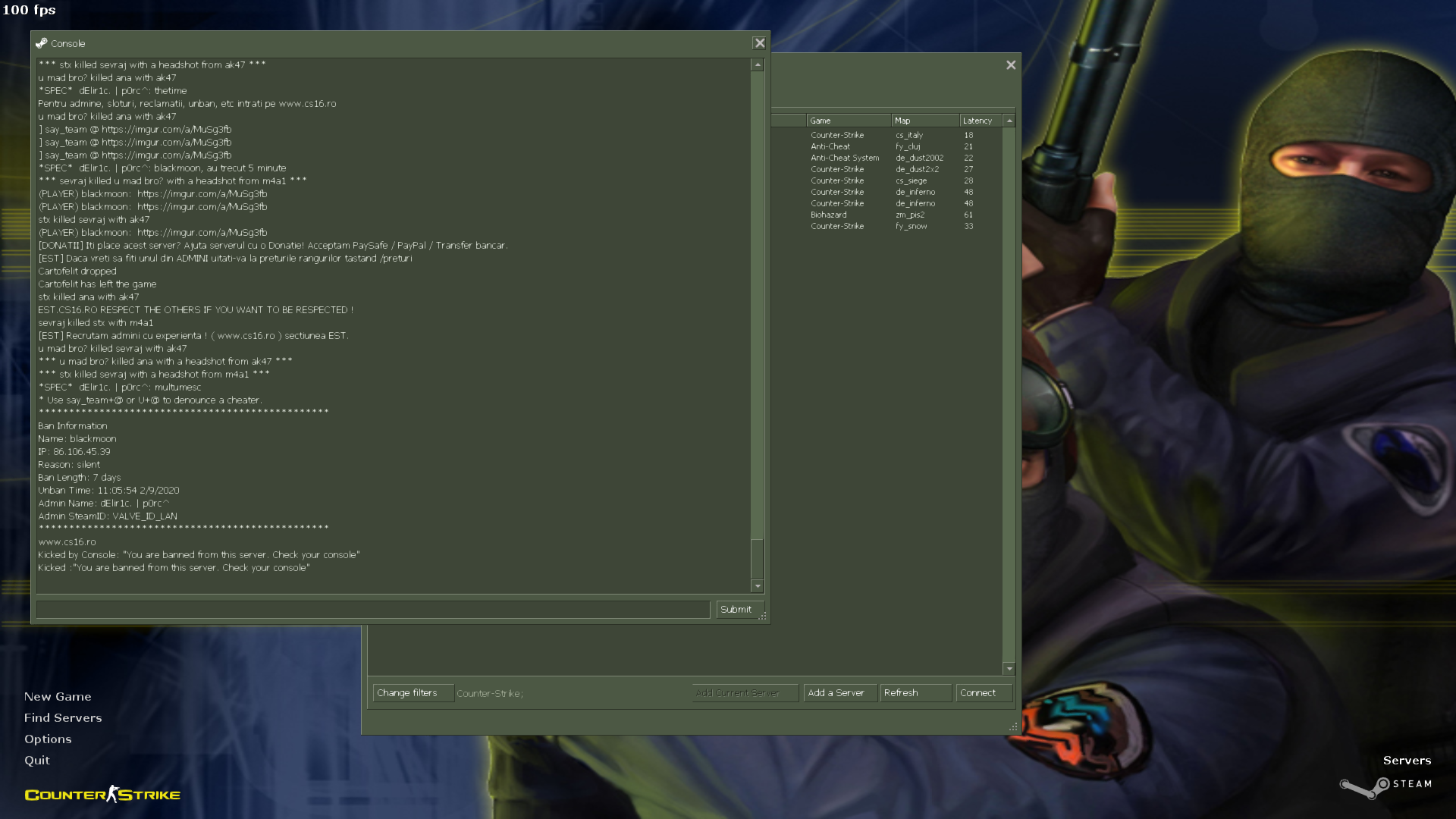This screenshot has width=1456, height=819.
Task: Click 'Cartofelit has left the game' line
Action: coord(97,284)
